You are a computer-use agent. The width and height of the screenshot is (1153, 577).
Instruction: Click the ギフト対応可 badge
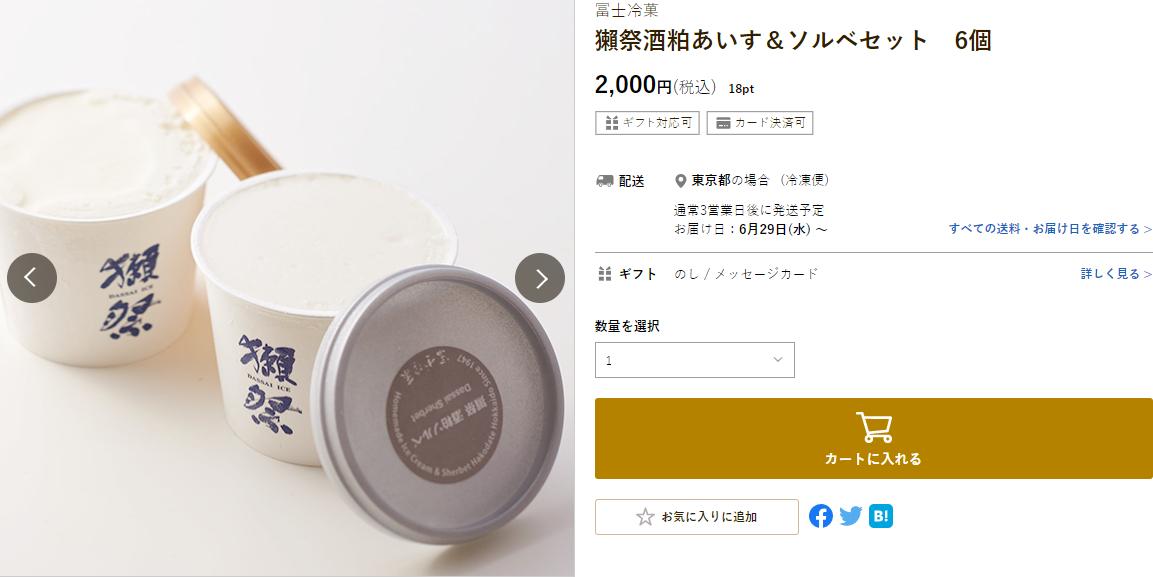[647, 123]
